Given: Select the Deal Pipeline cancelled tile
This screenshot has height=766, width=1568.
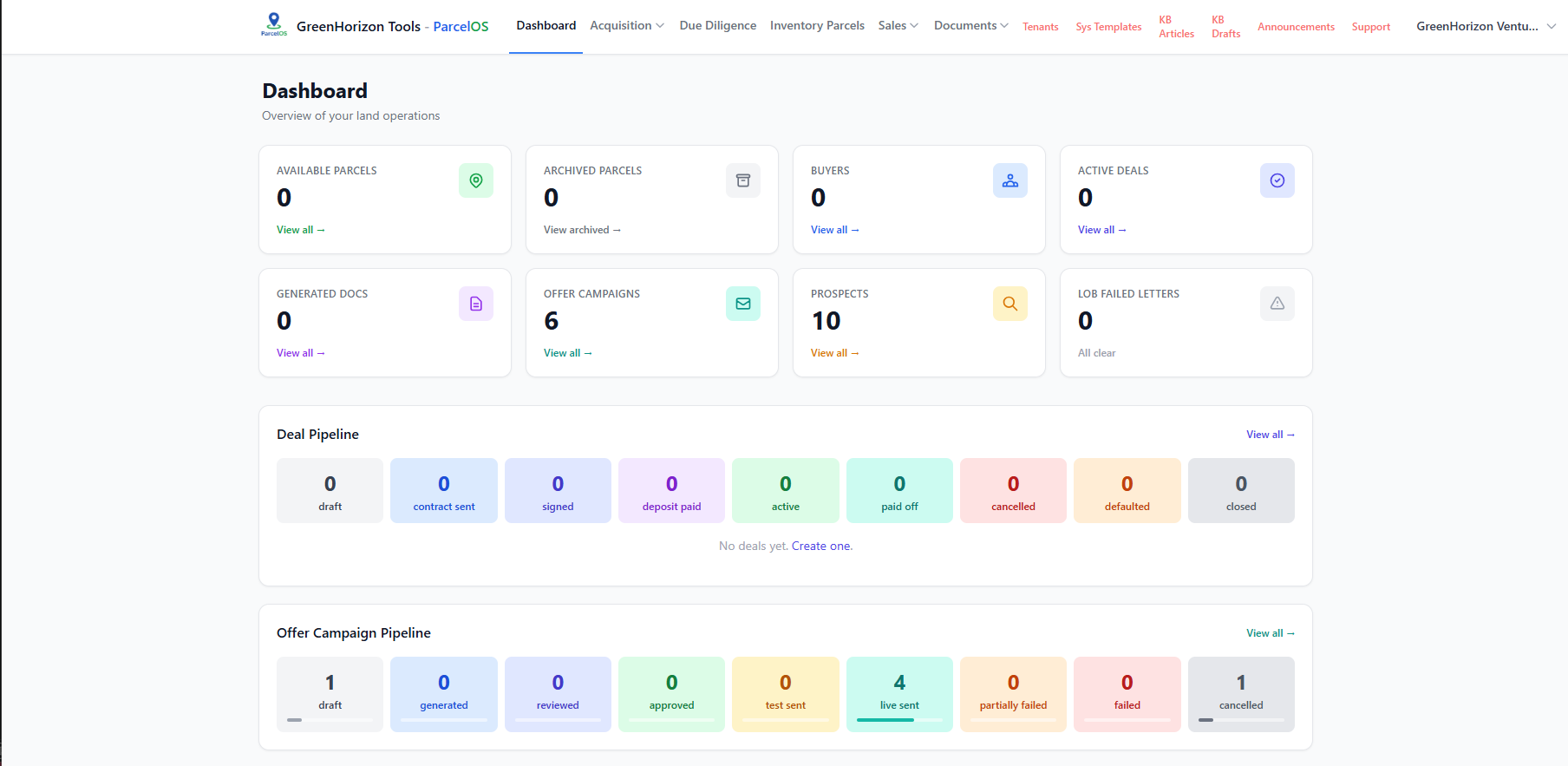Looking at the screenshot, I should 1013,491.
